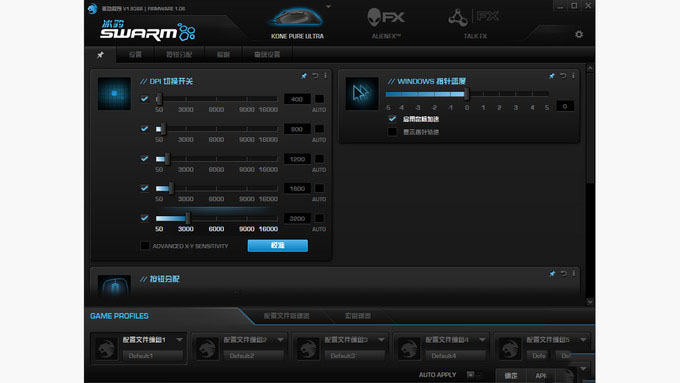Click the pointer speed value field showing 0
Image resolution: width=680 pixels, height=383 pixels.
[x=565, y=106]
